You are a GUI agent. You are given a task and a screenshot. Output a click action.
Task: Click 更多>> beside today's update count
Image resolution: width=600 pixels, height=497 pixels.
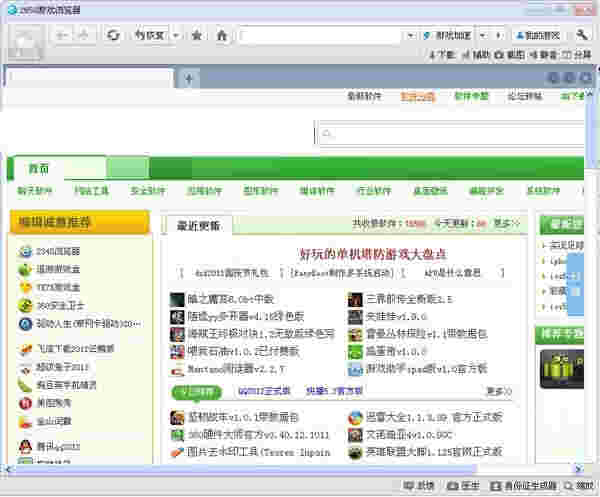[x=507, y=223]
